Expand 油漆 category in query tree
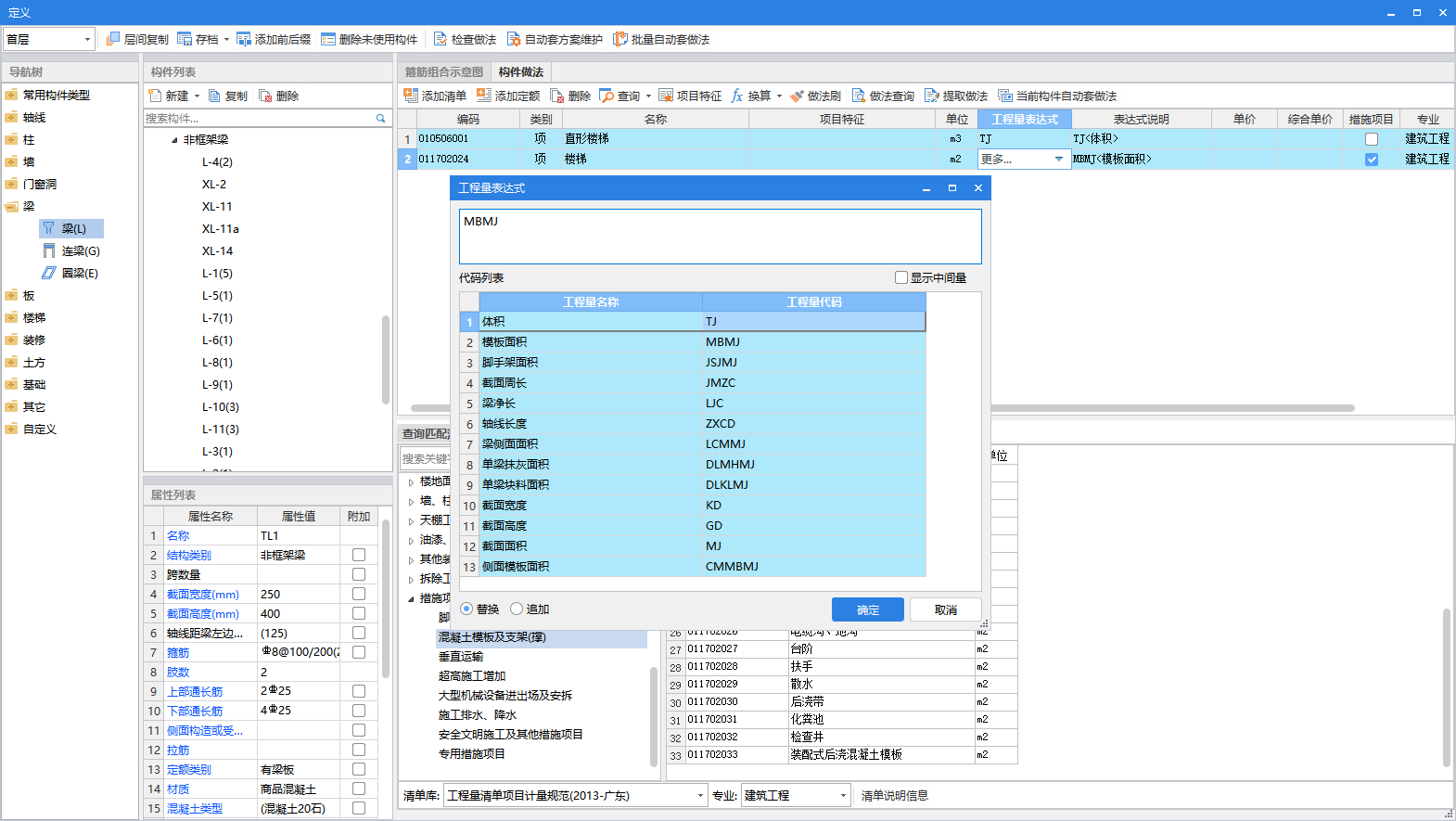 (x=411, y=540)
